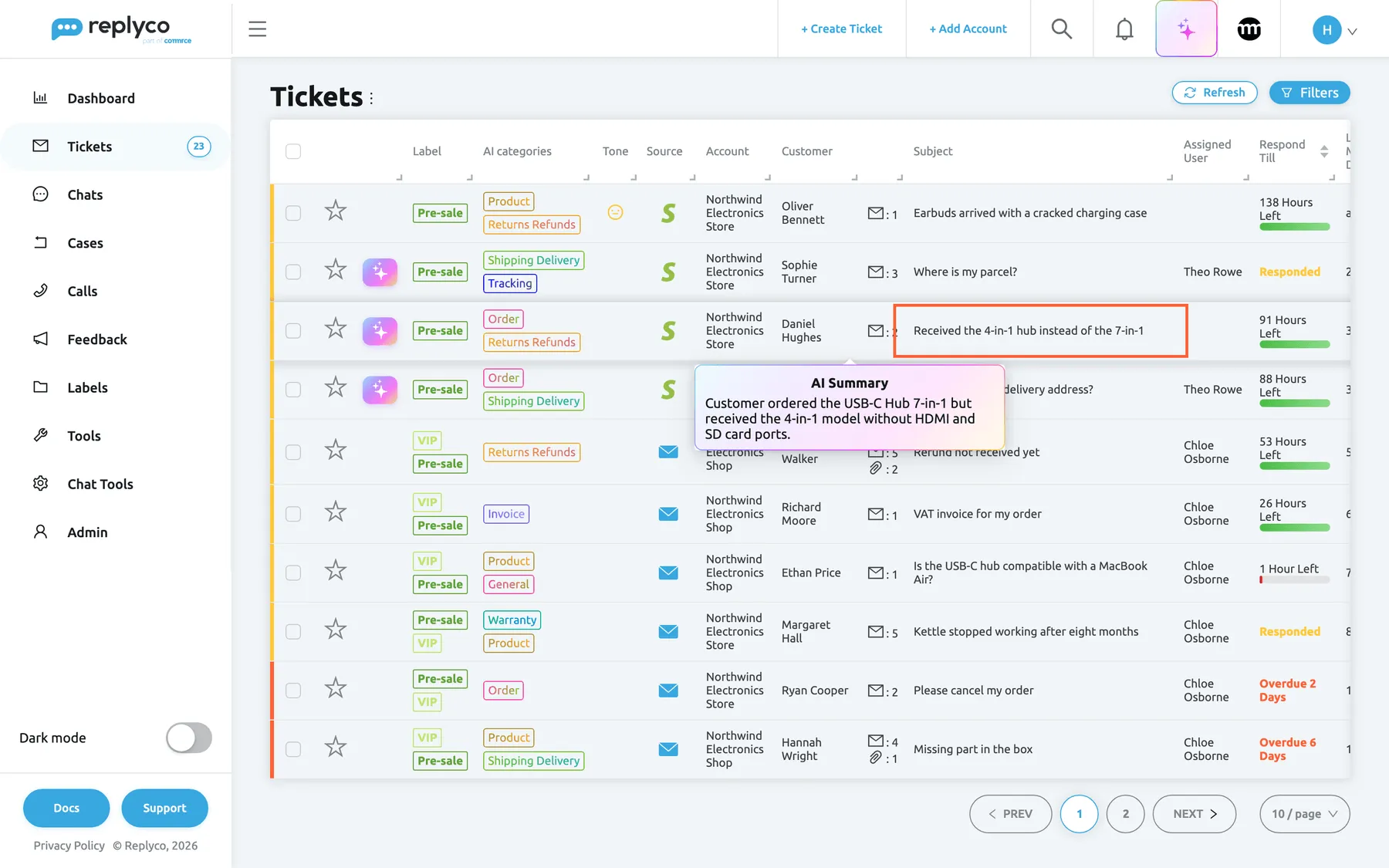Sort by Respond Till column arrows

tap(1324, 151)
